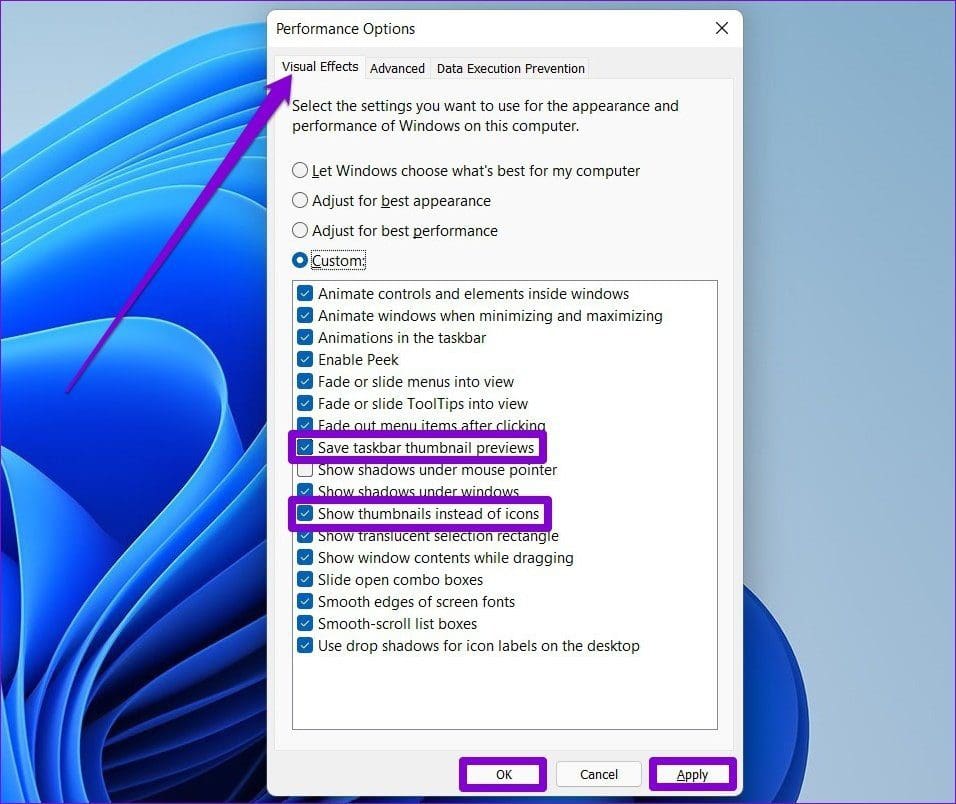The image size is (956, 804).
Task: Toggle Use drop shadows for icon labels
Action: (305, 646)
